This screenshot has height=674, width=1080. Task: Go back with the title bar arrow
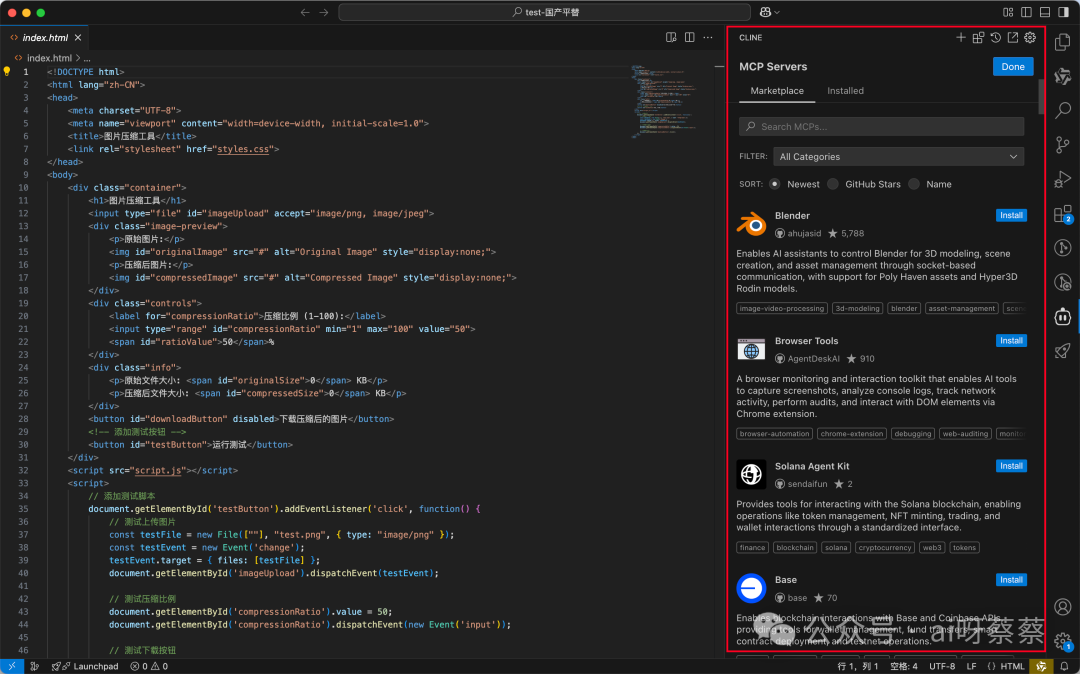(305, 12)
